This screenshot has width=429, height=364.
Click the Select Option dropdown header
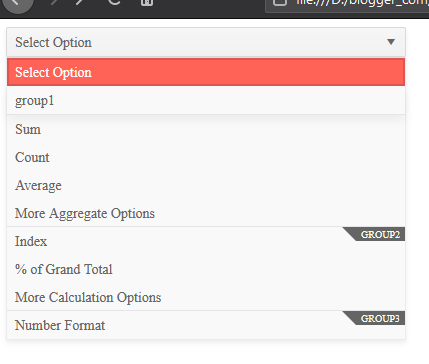point(206,42)
